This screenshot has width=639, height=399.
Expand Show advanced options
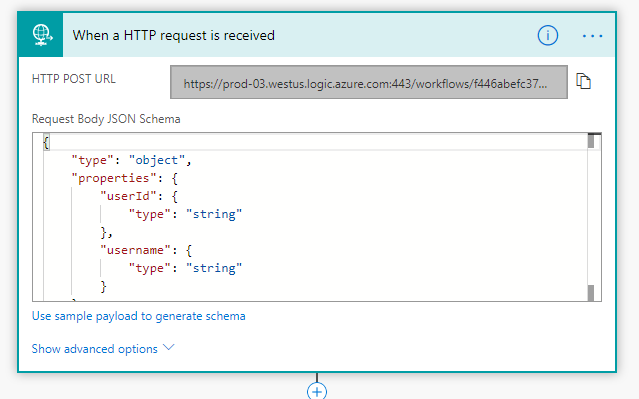tap(103, 349)
